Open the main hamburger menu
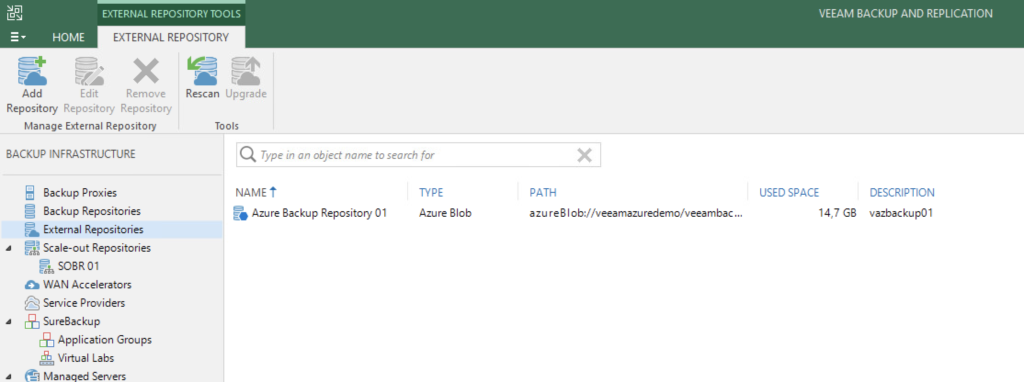 point(18,37)
